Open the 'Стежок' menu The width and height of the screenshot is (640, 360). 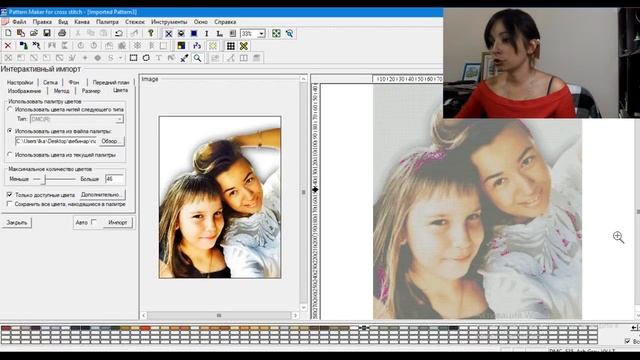coord(135,22)
